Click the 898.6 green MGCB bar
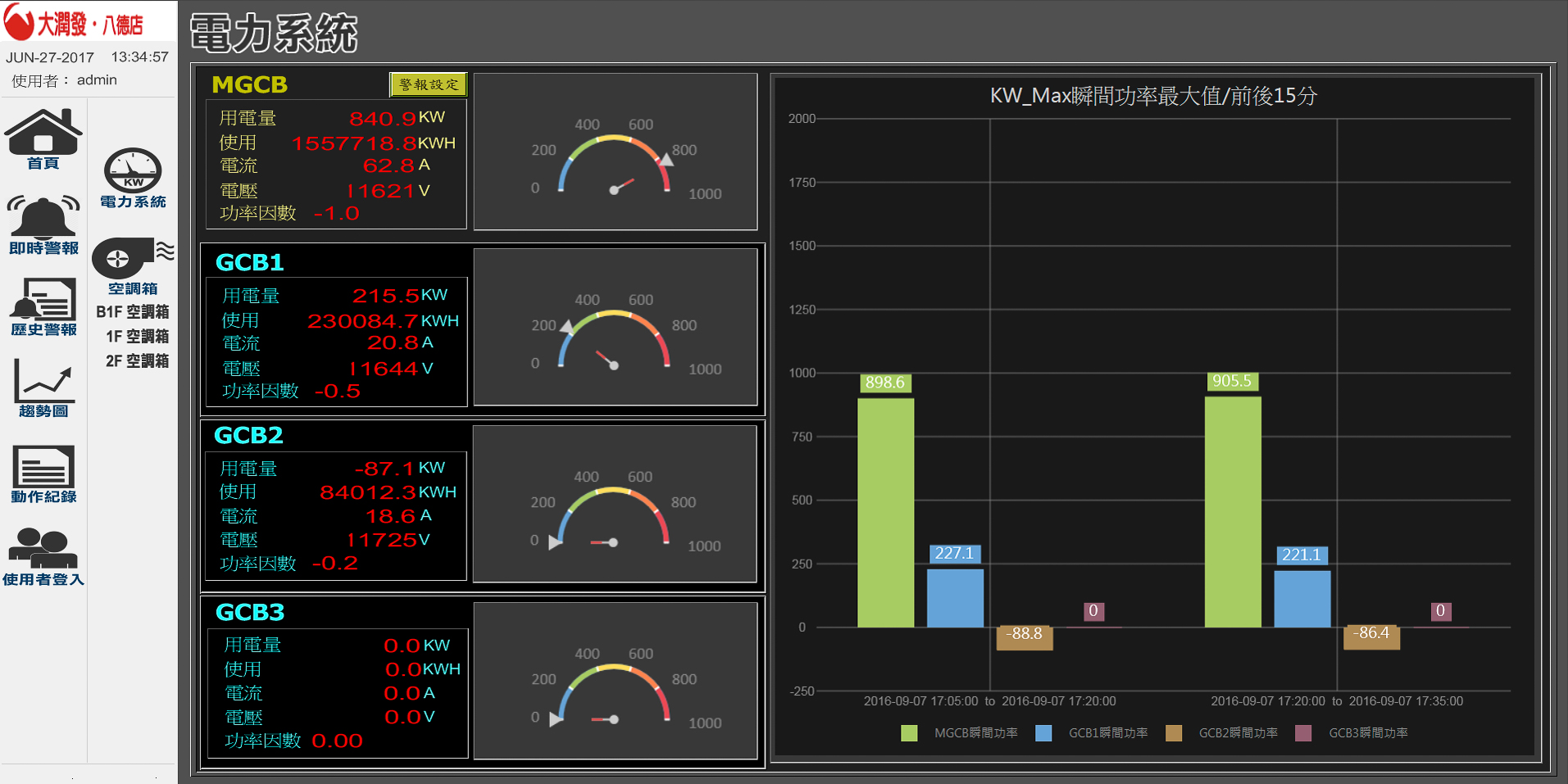Viewport: 1568px width, 784px height. click(x=885, y=513)
